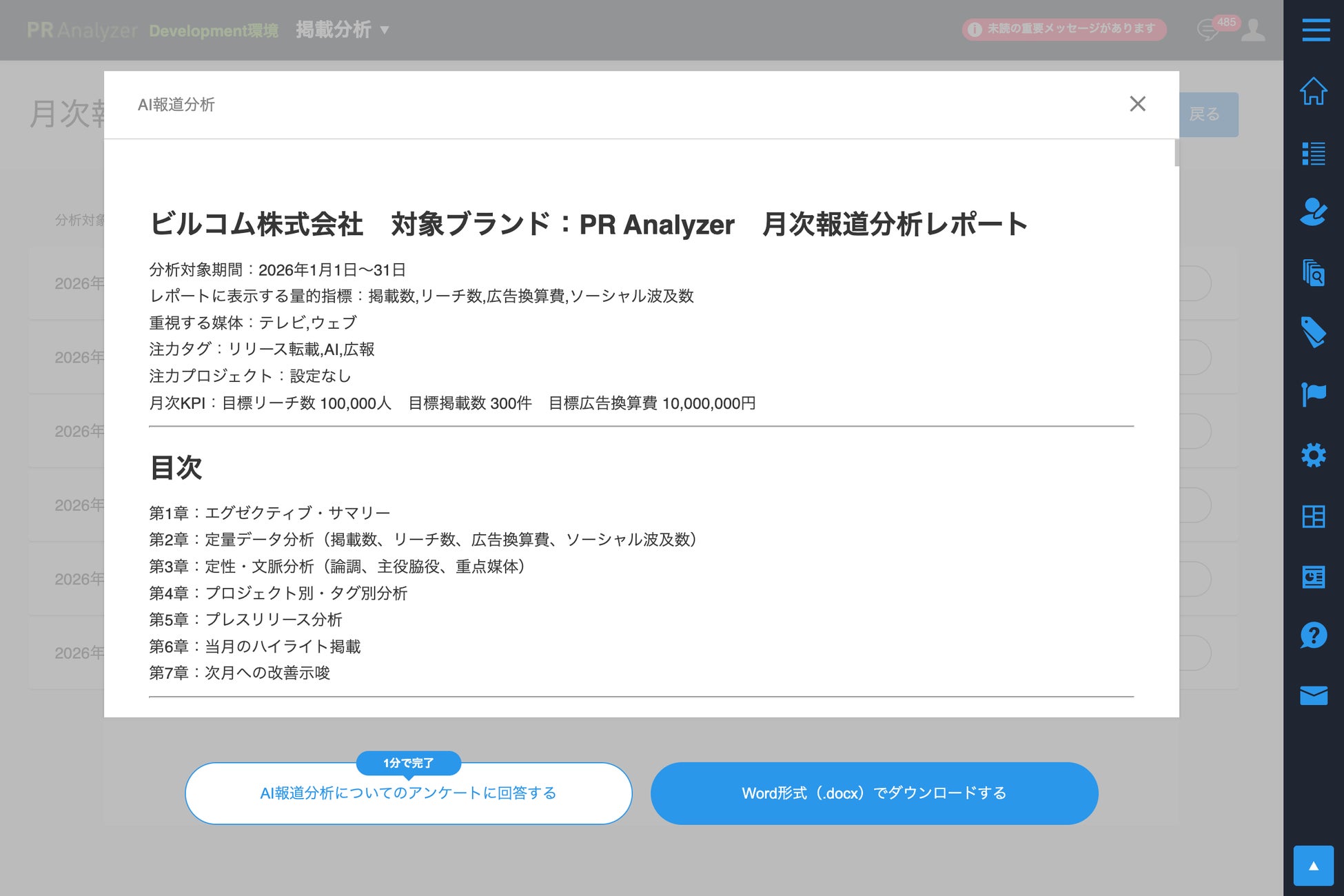
Task: Click the dialog scrollbar thumb
Action: tap(1177, 153)
